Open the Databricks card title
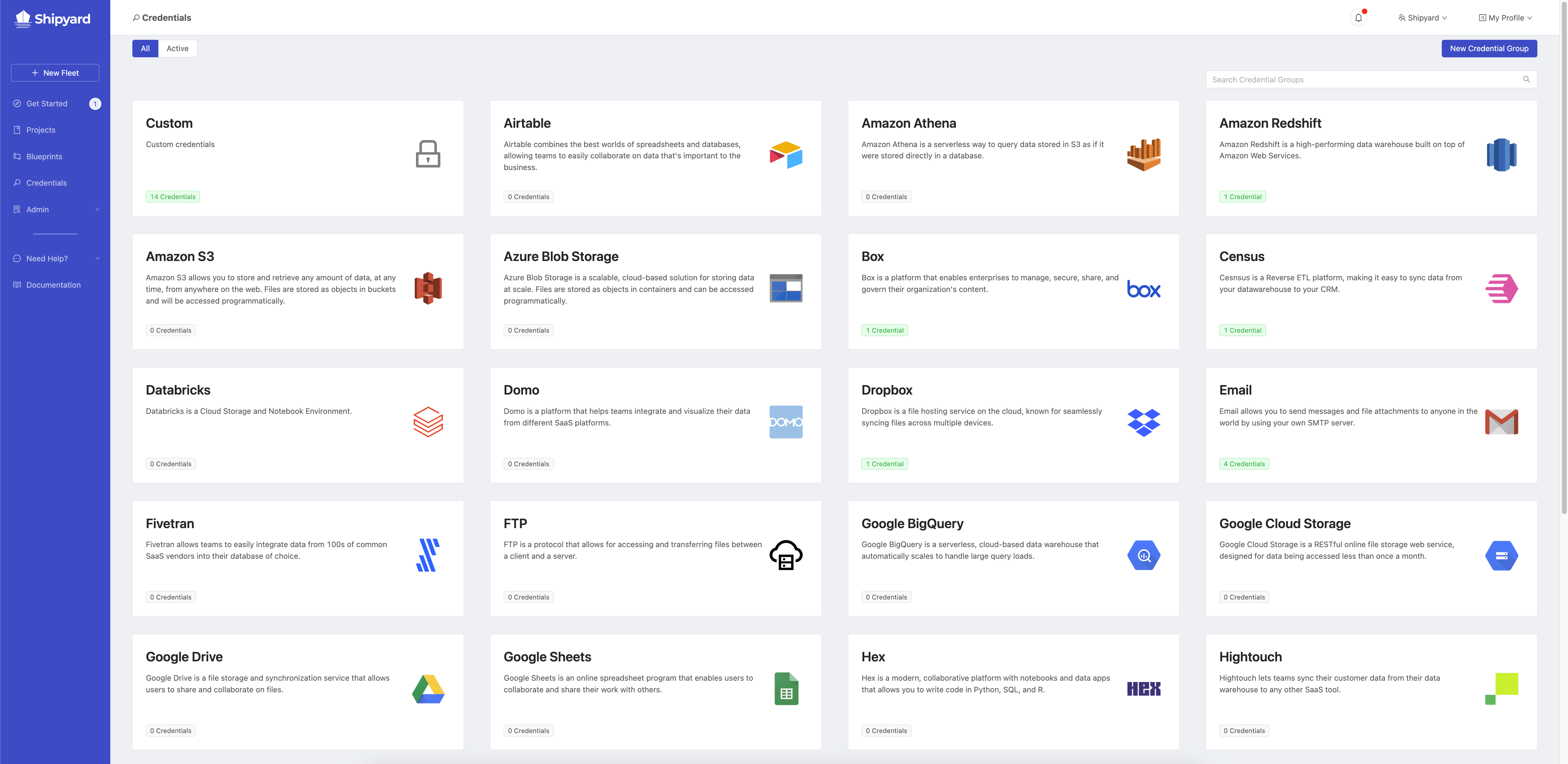 click(178, 390)
